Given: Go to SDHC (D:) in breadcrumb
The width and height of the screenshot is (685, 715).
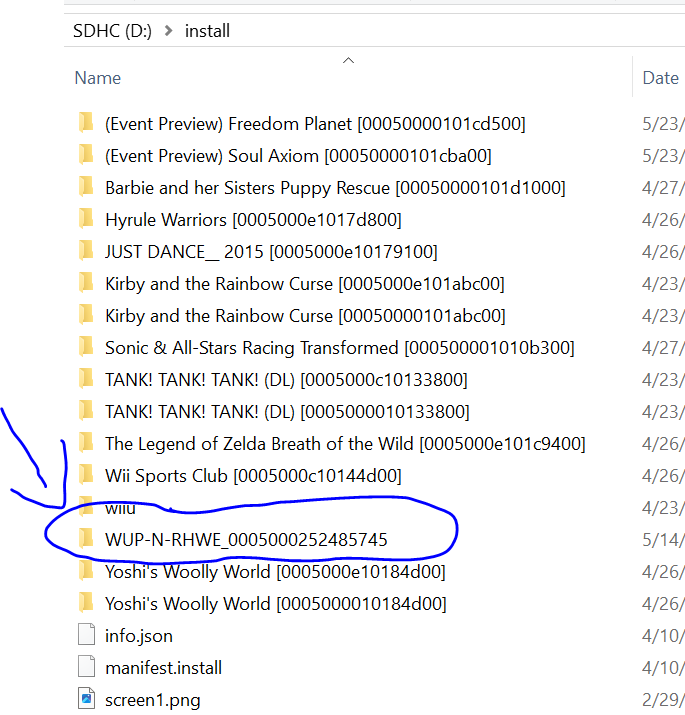Looking at the screenshot, I should tap(112, 31).
